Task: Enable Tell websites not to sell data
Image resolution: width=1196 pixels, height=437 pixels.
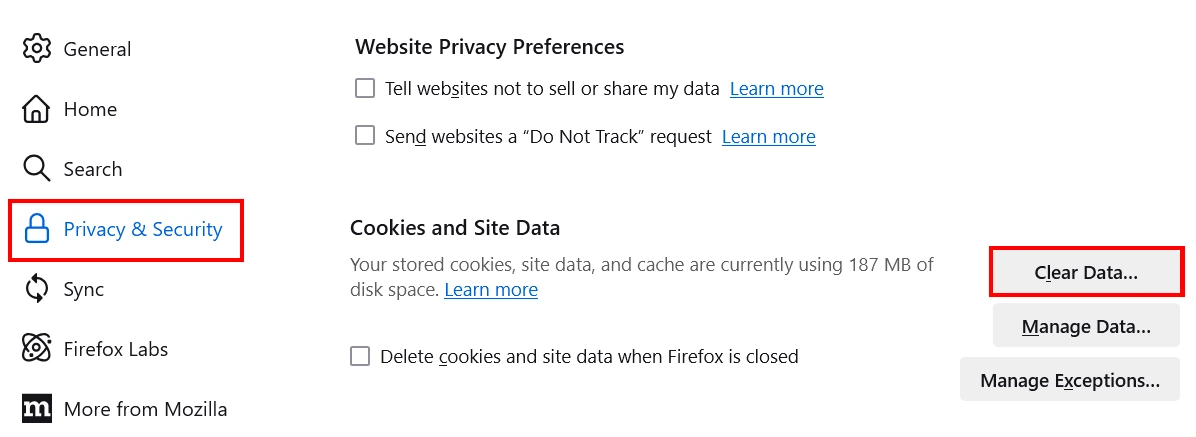Action: tap(365, 88)
